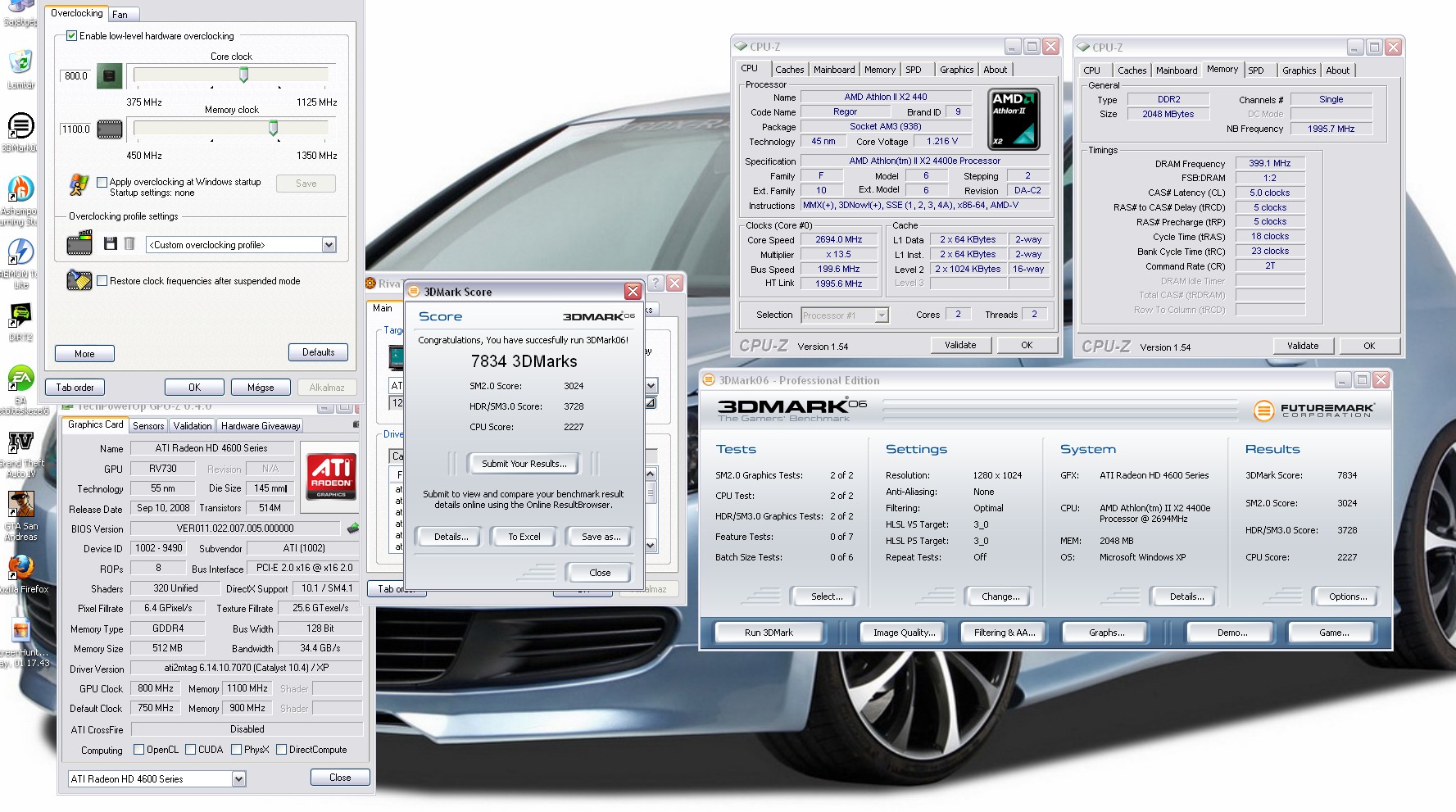This screenshot has height=812, width=1456.
Task: Click Run 3DMark button
Action: 769,633
